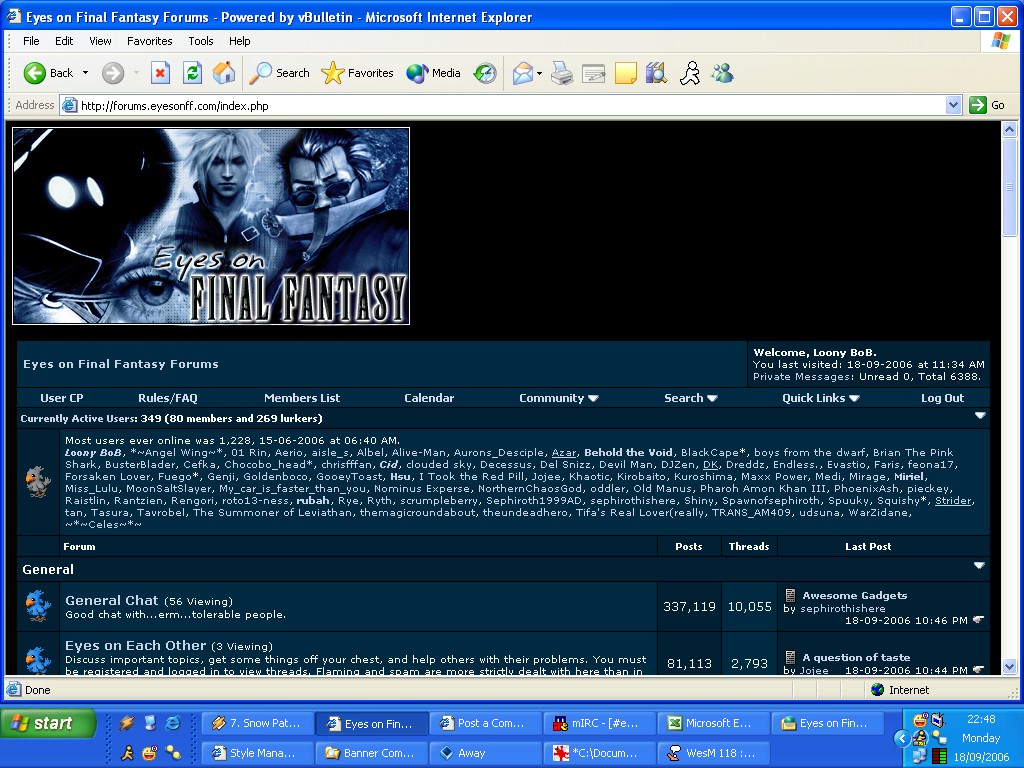Click General Chat blue chocobo forum icon
This screenshot has height=768, width=1024.
point(38,606)
